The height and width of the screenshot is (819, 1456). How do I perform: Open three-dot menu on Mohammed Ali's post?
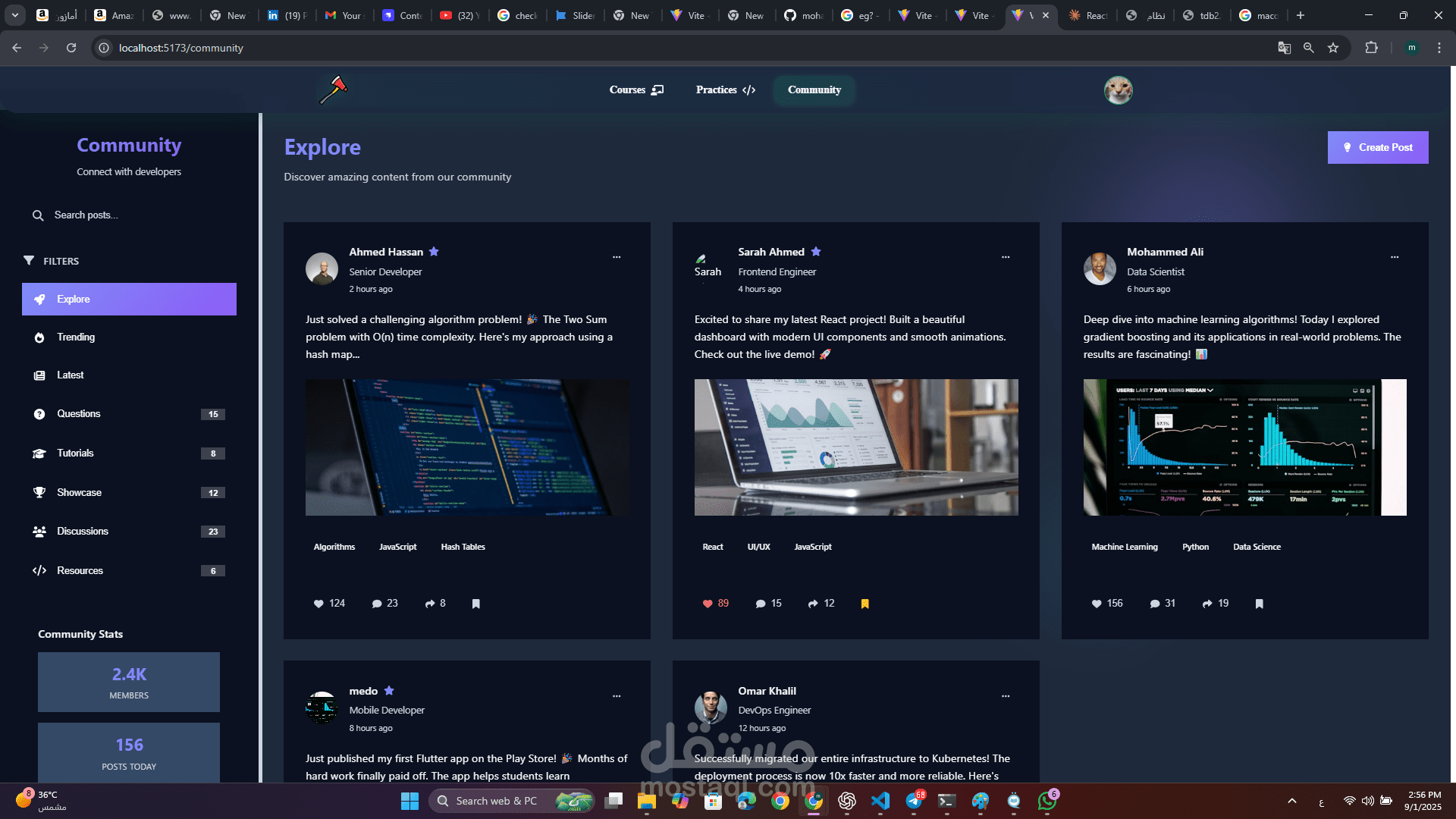click(x=1394, y=257)
